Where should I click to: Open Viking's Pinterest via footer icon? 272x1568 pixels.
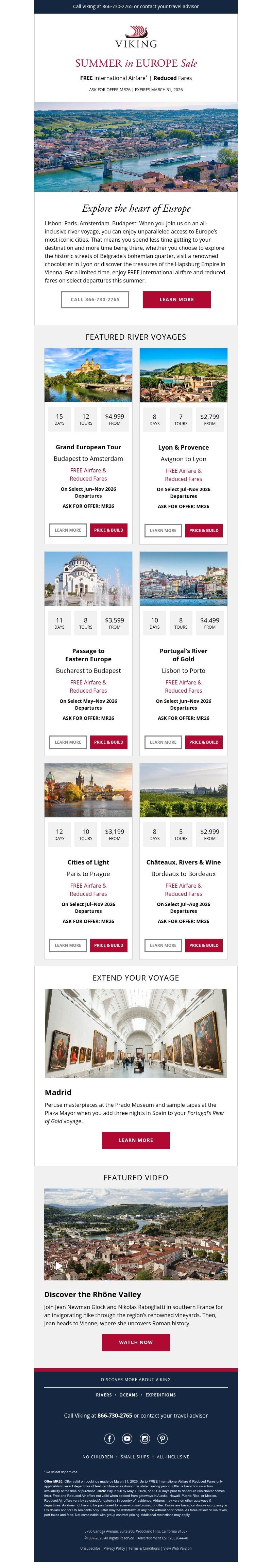coord(163,1439)
